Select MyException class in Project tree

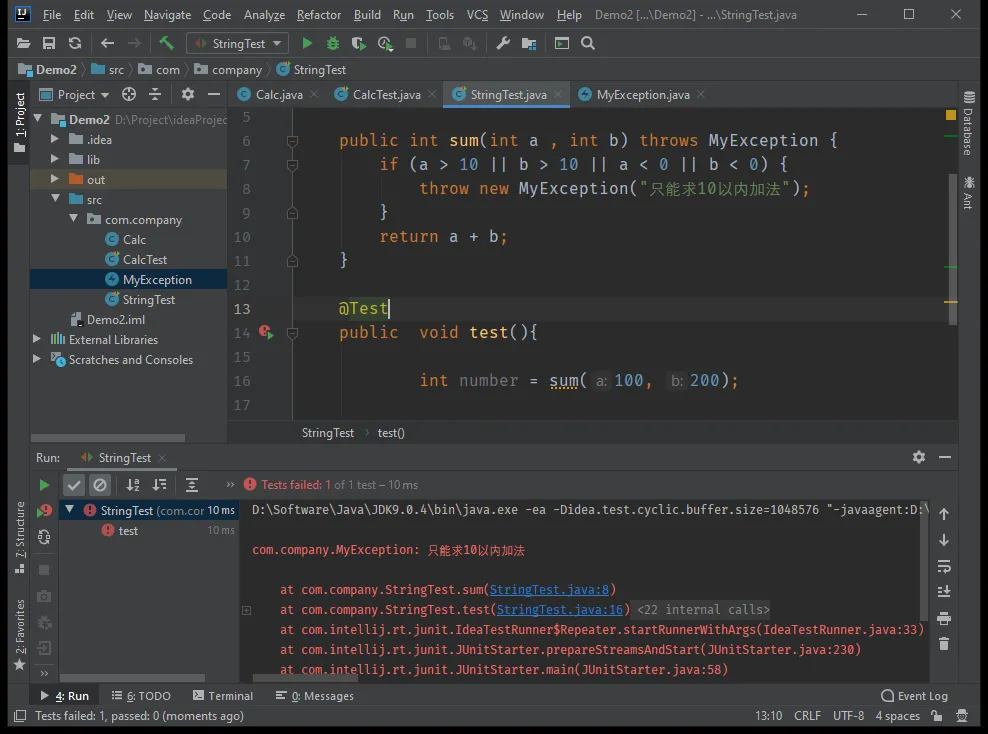[x=157, y=280]
